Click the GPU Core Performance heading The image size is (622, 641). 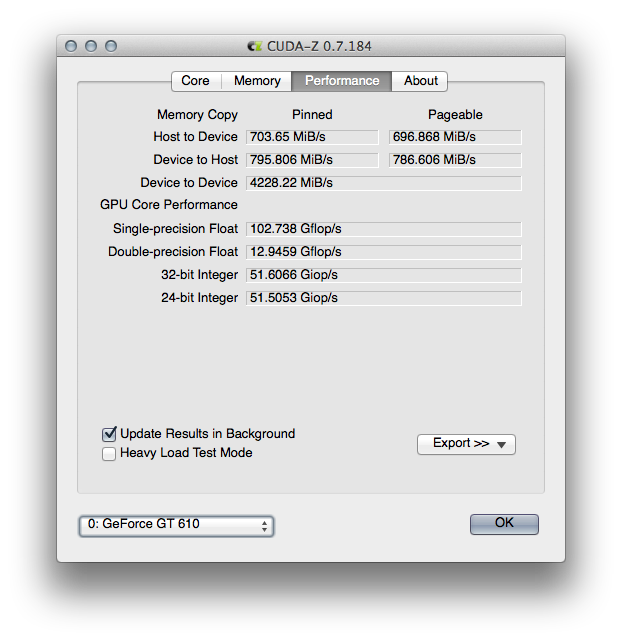point(169,204)
